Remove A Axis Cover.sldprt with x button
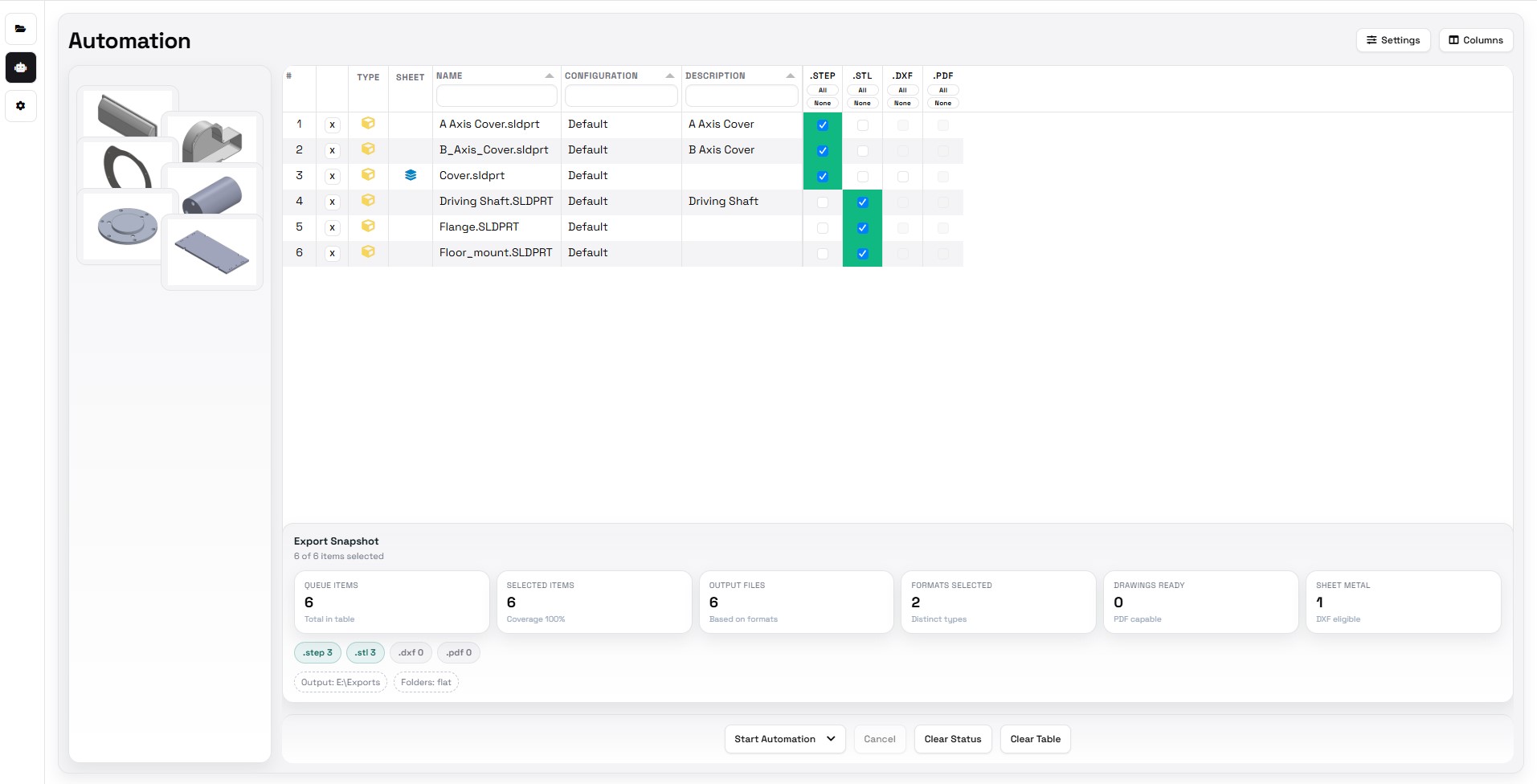This screenshot has height=784, width=1537. coord(332,125)
